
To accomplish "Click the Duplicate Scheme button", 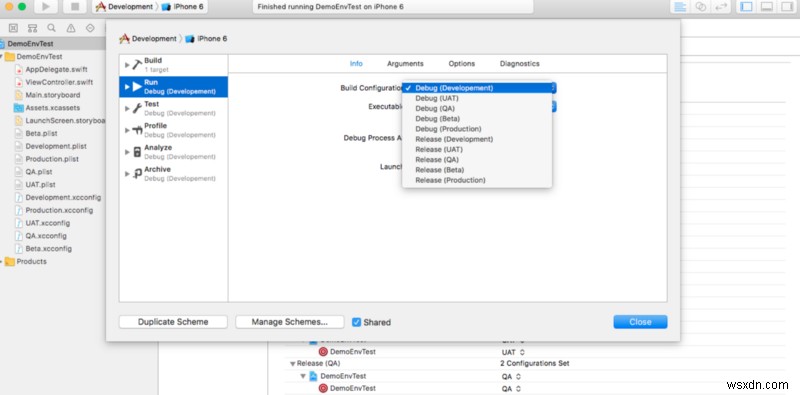I will [173, 322].
